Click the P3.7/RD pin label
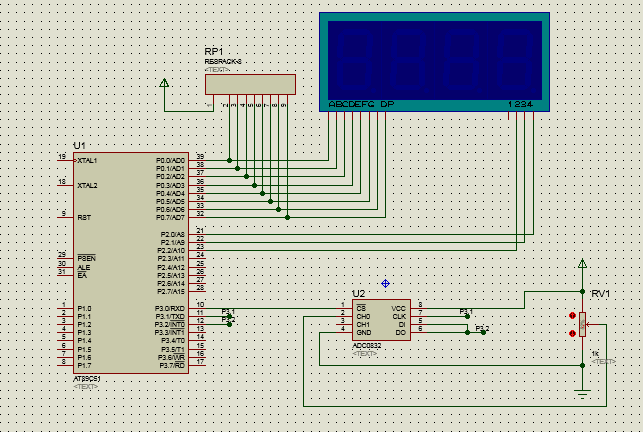The height and width of the screenshot is (432, 643). point(172,366)
